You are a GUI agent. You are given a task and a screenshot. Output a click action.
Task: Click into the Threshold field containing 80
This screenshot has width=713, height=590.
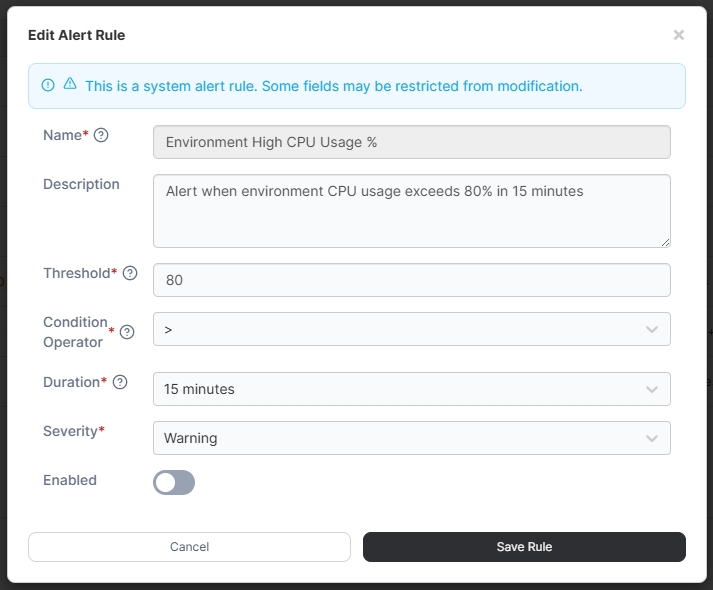[x=411, y=281]
